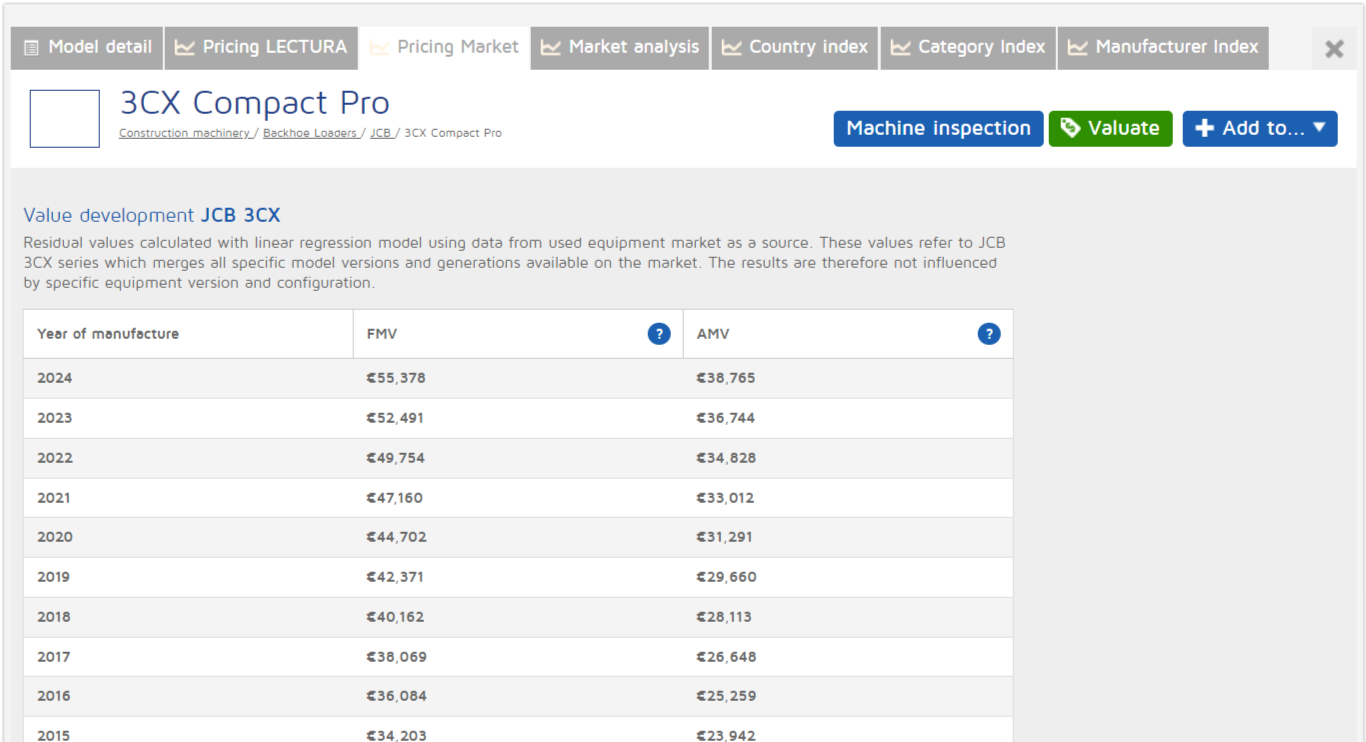Select the 2022 year cell
The image size is (1366, 742).
tap(55, 458)
